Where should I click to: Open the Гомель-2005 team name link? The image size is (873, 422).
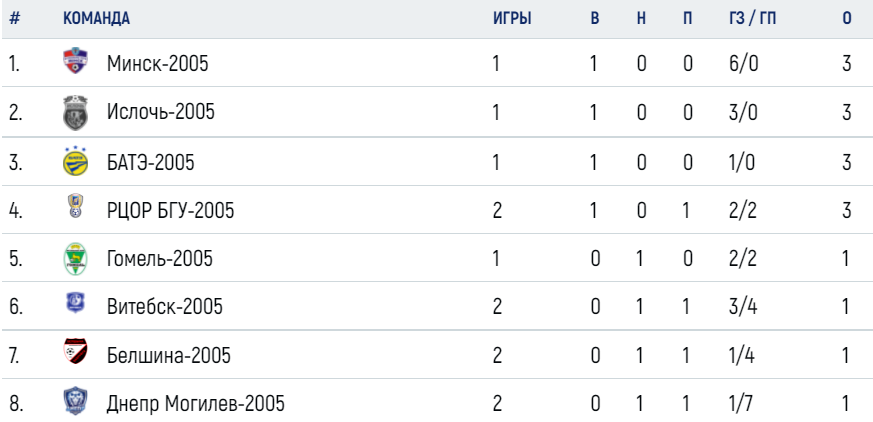pyautogui.click(x=160, y=259)
